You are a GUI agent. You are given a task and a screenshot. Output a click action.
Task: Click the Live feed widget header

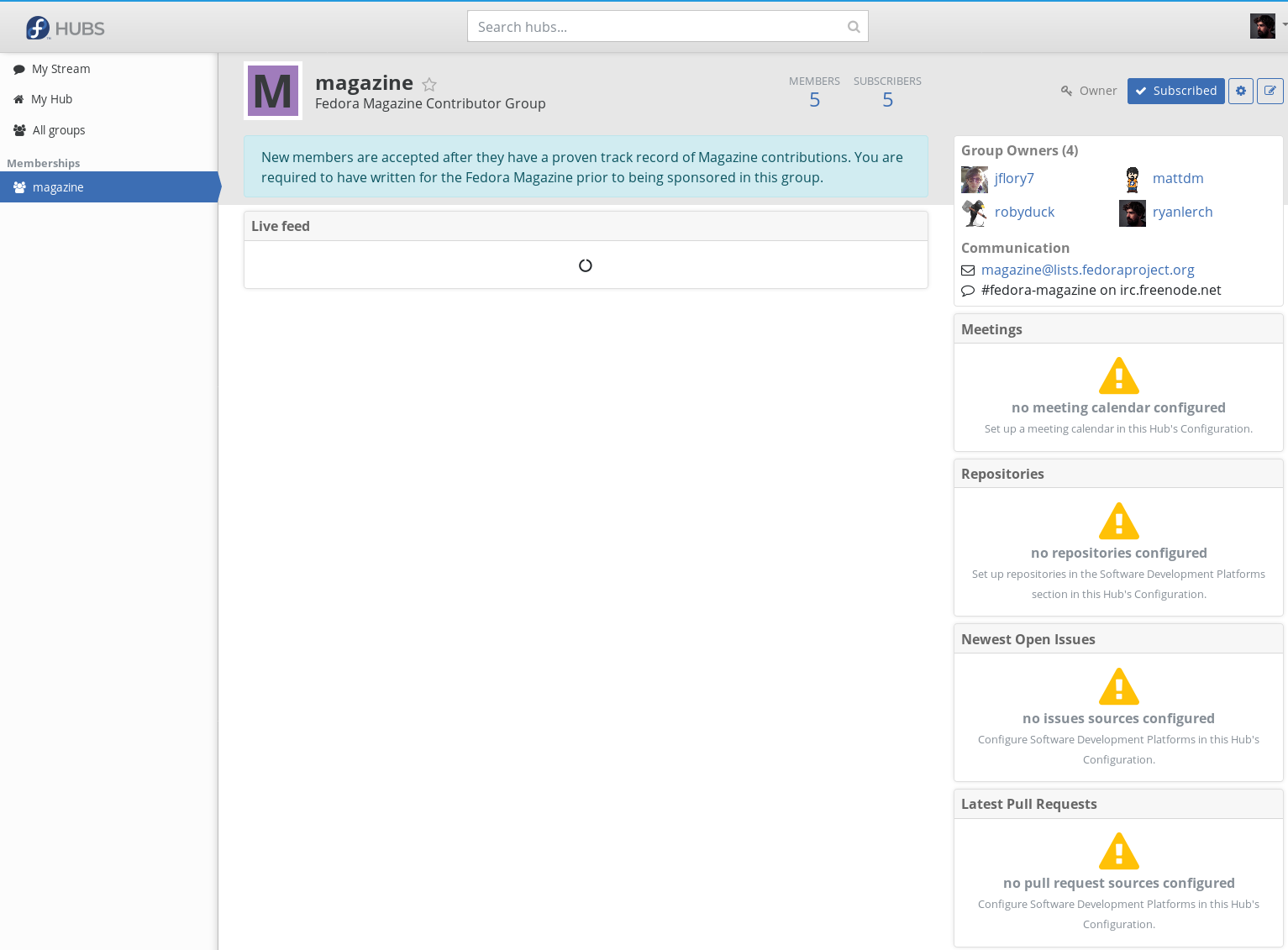pos(586,226)
